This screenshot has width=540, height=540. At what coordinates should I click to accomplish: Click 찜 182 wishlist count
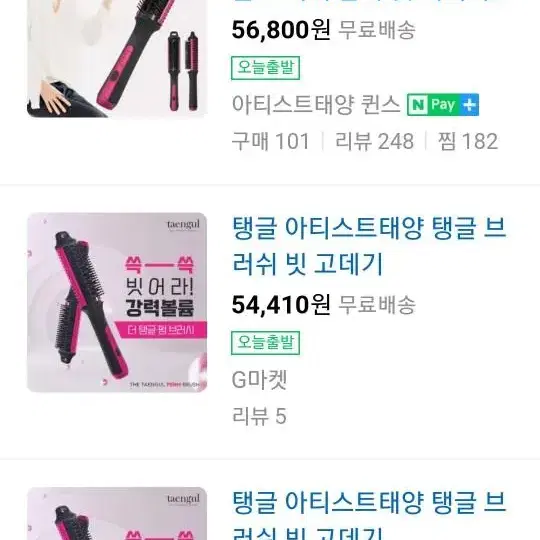468,141
